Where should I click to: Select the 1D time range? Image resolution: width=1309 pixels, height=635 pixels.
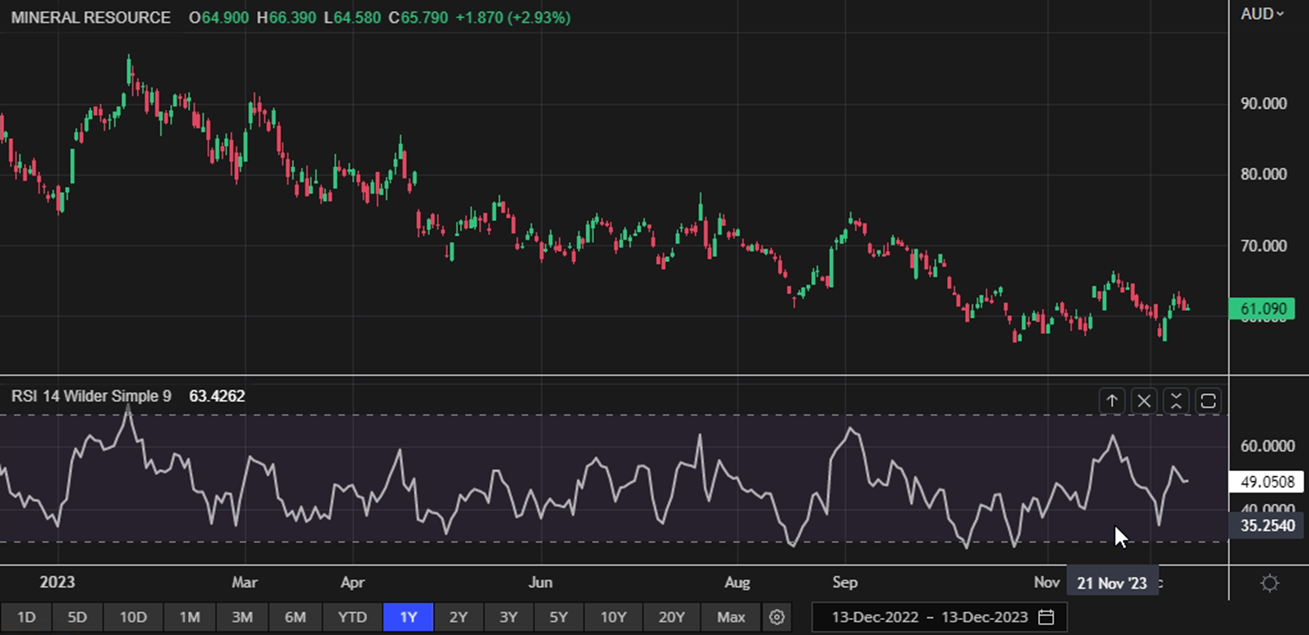tap(27, 617)
